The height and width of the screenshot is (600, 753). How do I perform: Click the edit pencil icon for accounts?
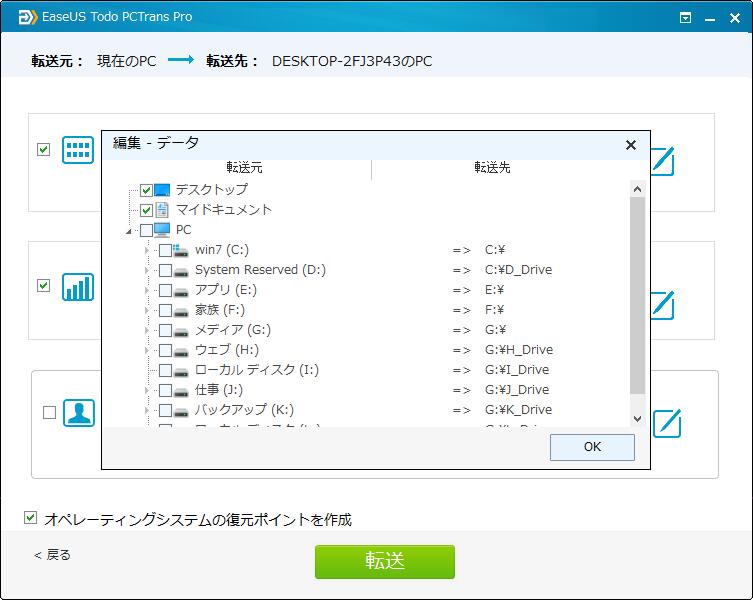[667, 423]
